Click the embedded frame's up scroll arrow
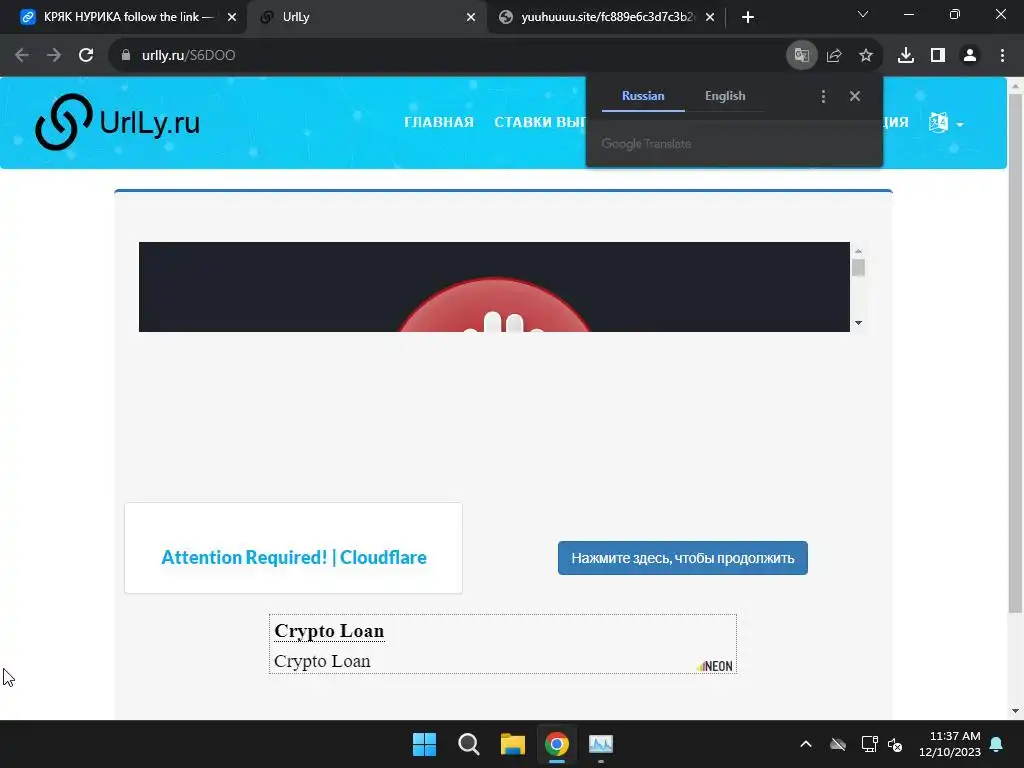Image resolution: width=1024 pixels, height=768 pixels. (x=858, y=251)
